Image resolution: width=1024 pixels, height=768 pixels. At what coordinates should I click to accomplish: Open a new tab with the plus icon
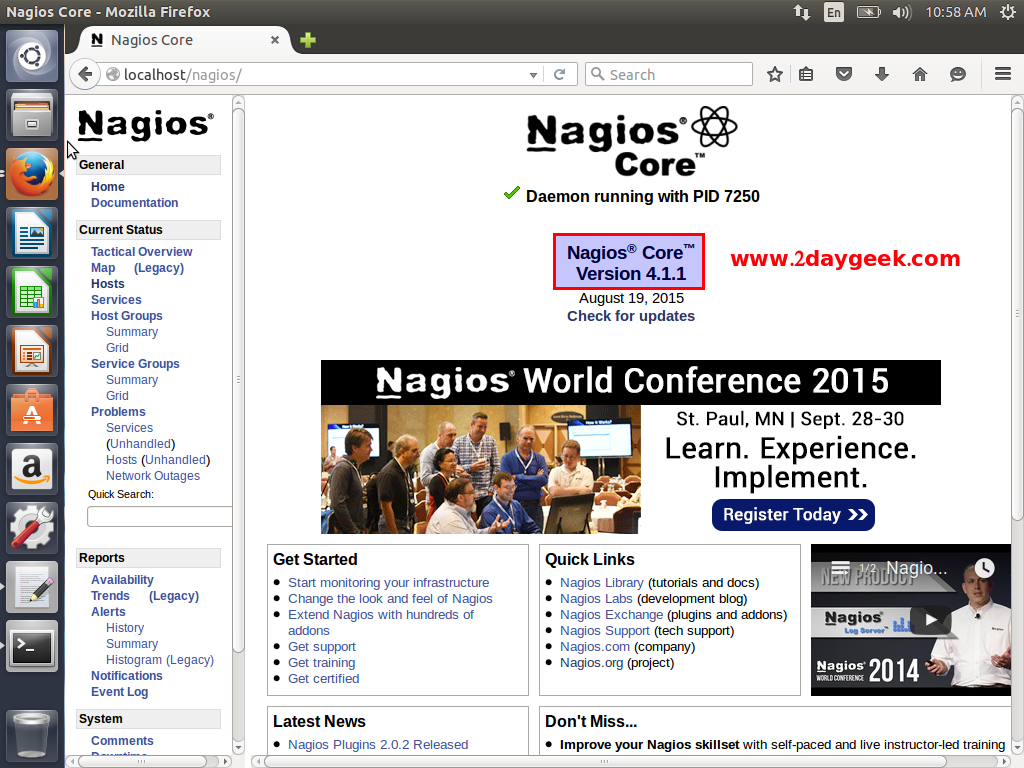[308, 40]
